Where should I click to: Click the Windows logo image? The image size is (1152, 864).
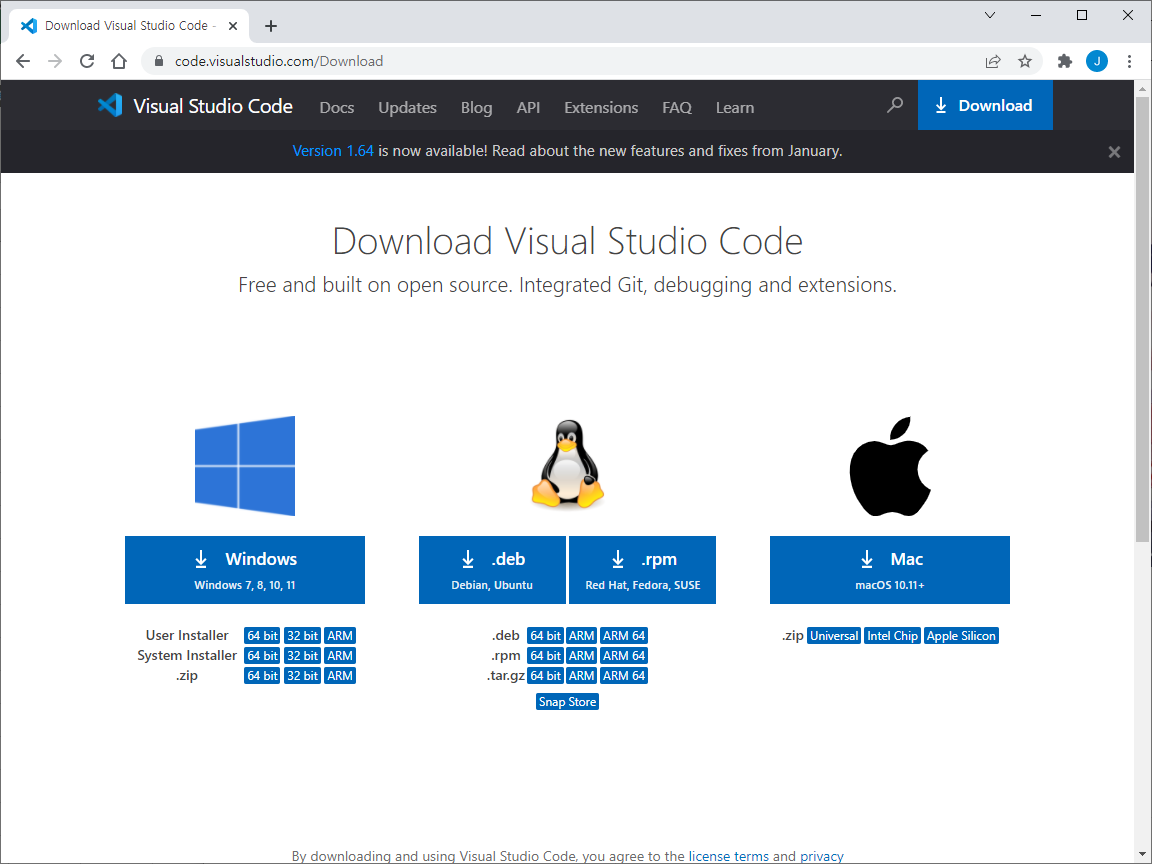[245, 466]
